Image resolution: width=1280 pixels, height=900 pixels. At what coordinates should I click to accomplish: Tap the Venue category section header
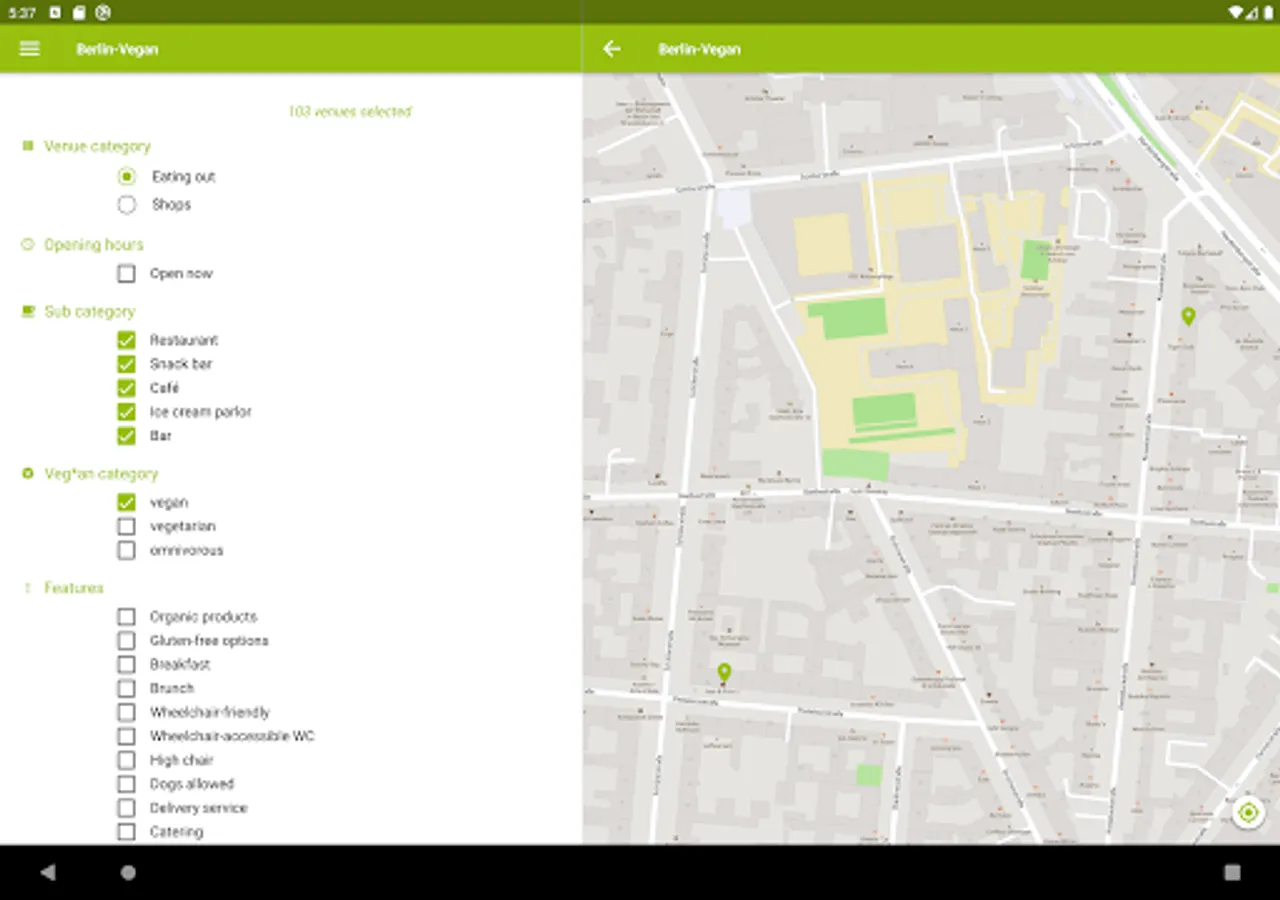click(x=97, y=146)
